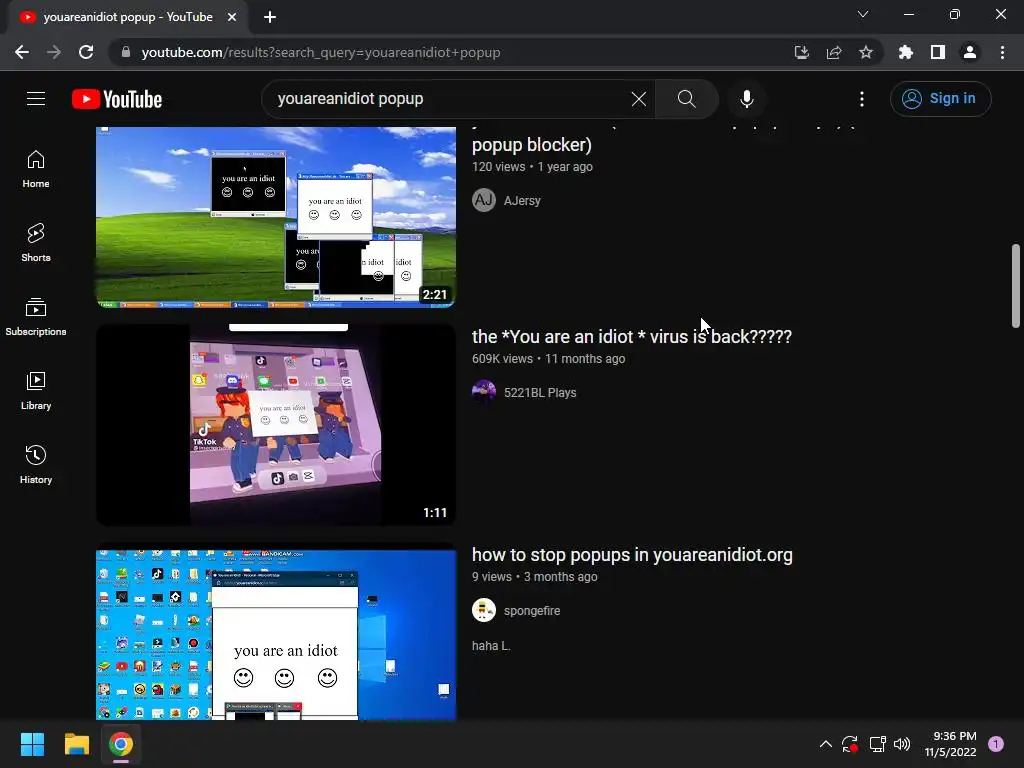
Task: Open network settings from the tray
Action: coord(877,744)
